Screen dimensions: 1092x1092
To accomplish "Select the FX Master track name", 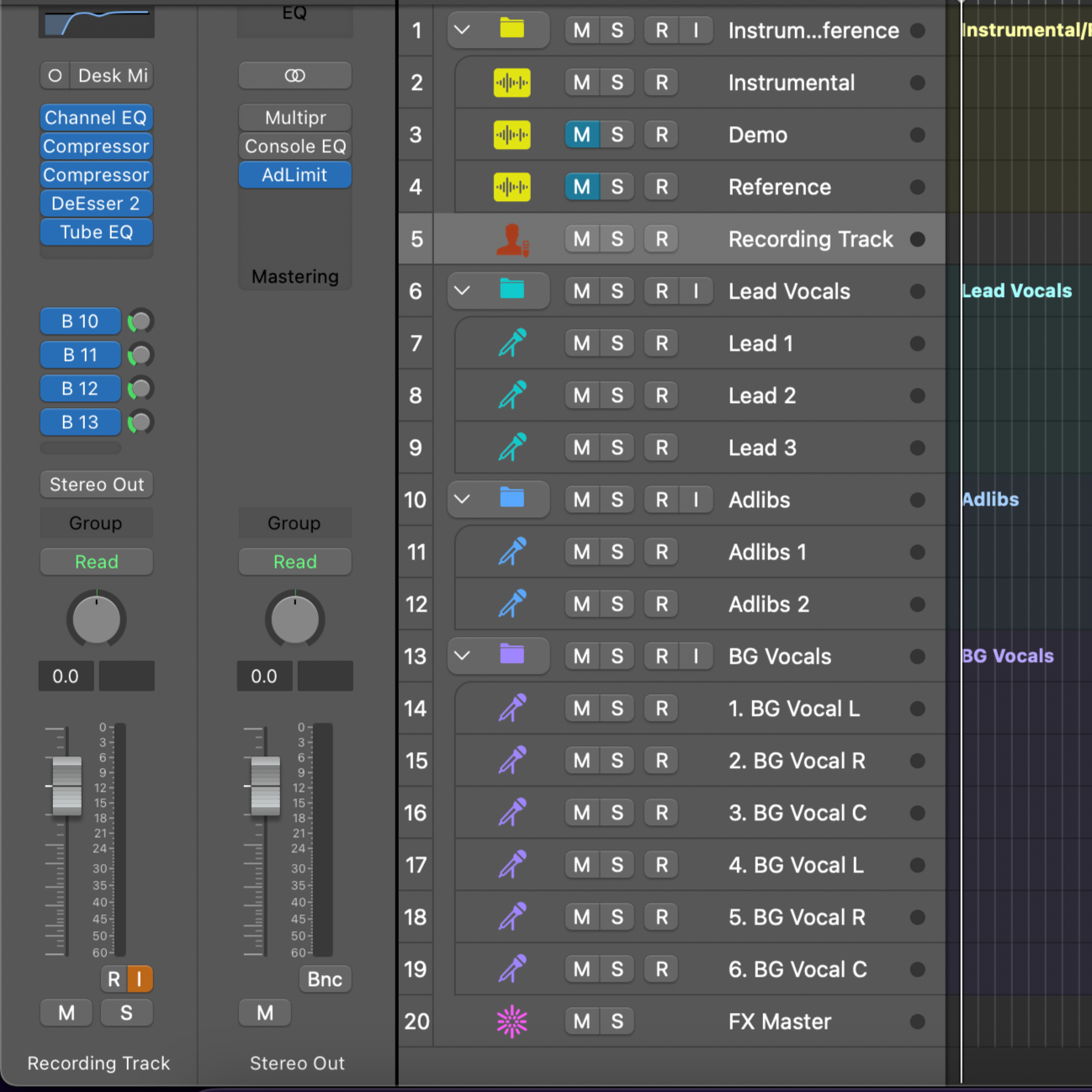I will pos(779,1021).
